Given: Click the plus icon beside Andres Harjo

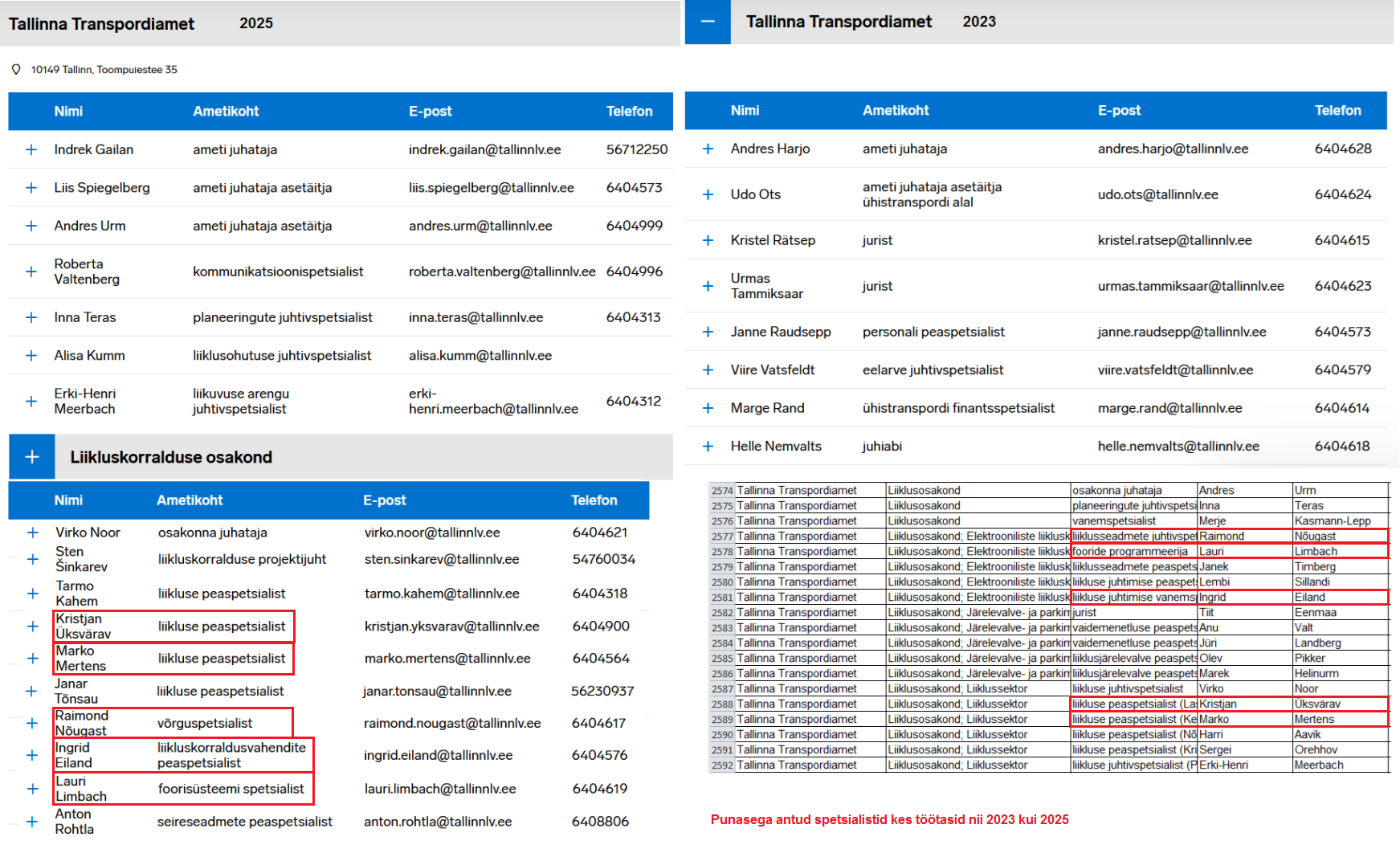Looking at the screenshot, I should click(708, 149).
